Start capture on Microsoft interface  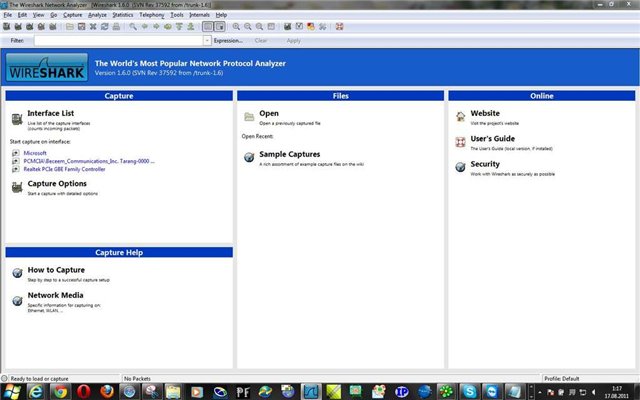coord(35,153)
